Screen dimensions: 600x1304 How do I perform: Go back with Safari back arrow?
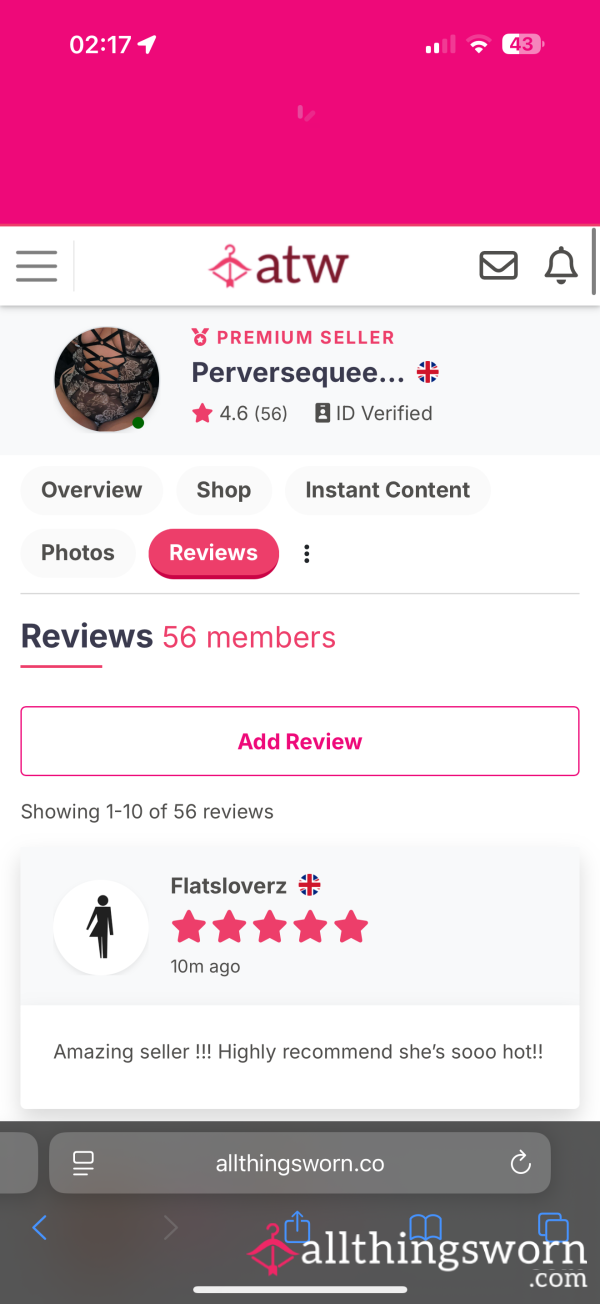(39, 1227)
